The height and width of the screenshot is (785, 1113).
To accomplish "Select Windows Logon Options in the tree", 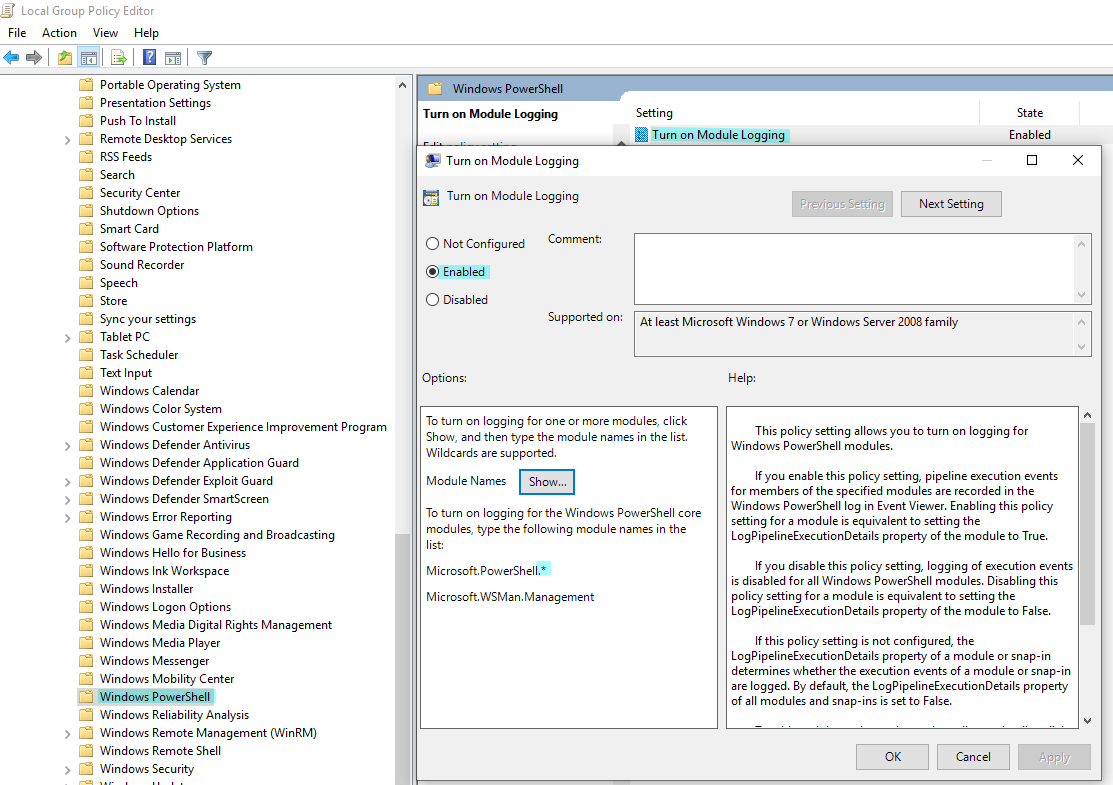I will 165,607.
